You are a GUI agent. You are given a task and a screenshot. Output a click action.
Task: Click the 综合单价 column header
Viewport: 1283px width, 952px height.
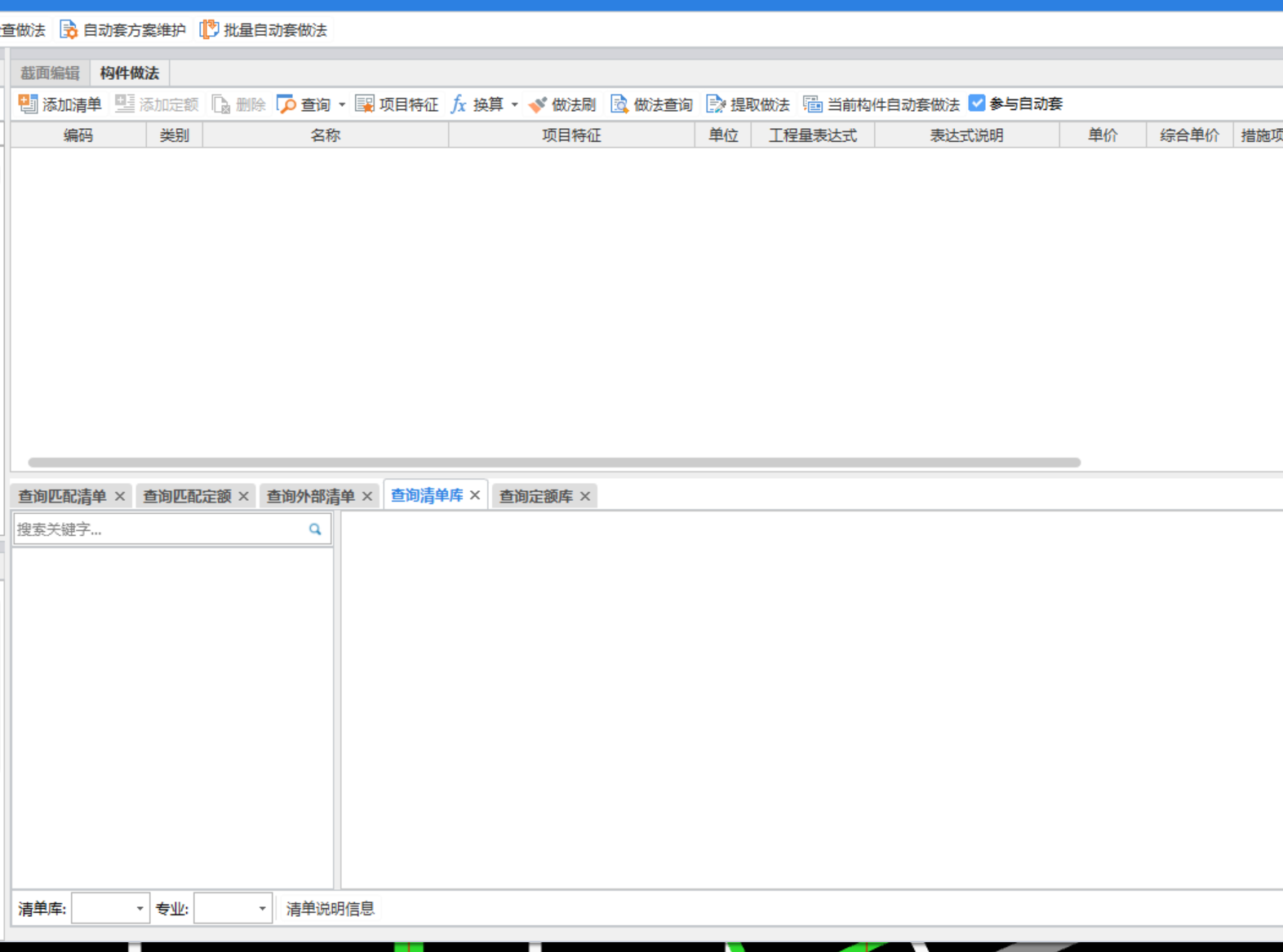(1190, 135)
